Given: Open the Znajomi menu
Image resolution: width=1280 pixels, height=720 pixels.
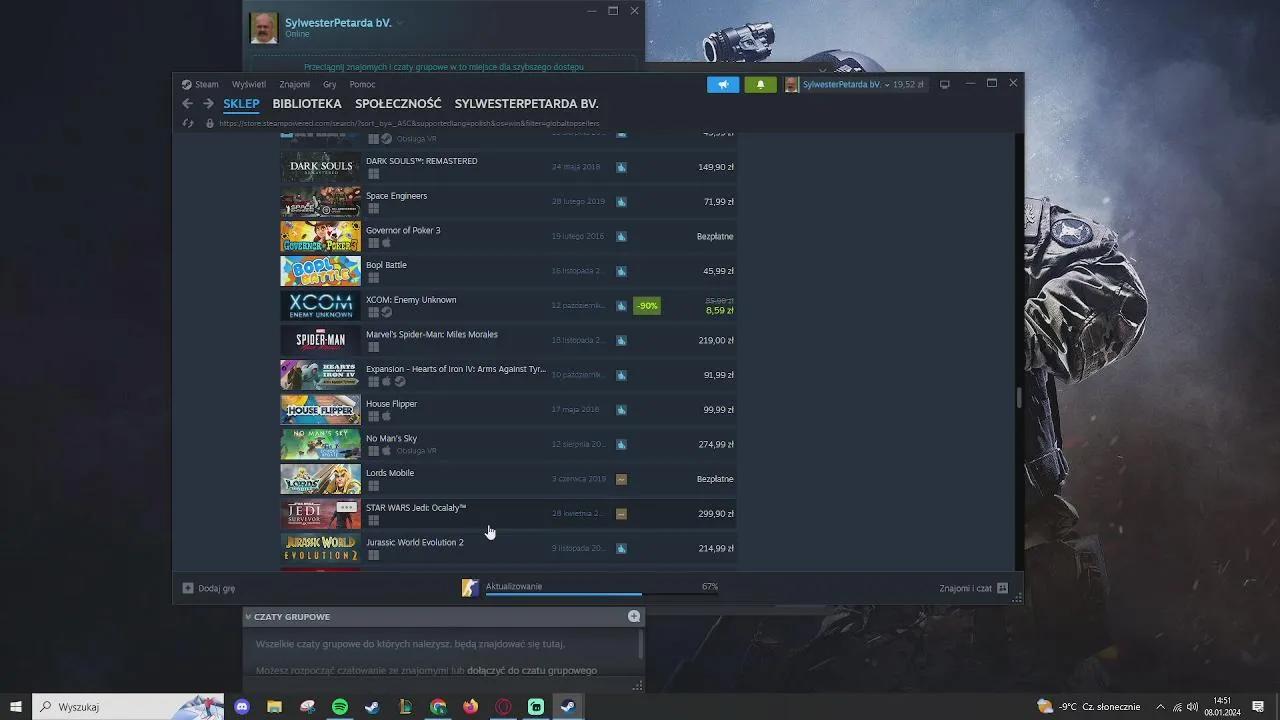Looking at the screenshot, I should (x=294, y=85).
